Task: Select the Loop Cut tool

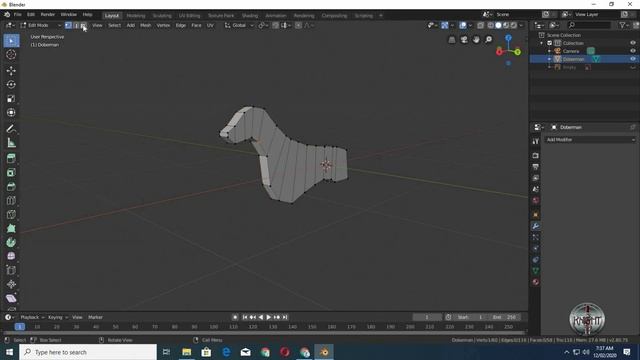Action: pyautogui.click(x=11, y=200)
